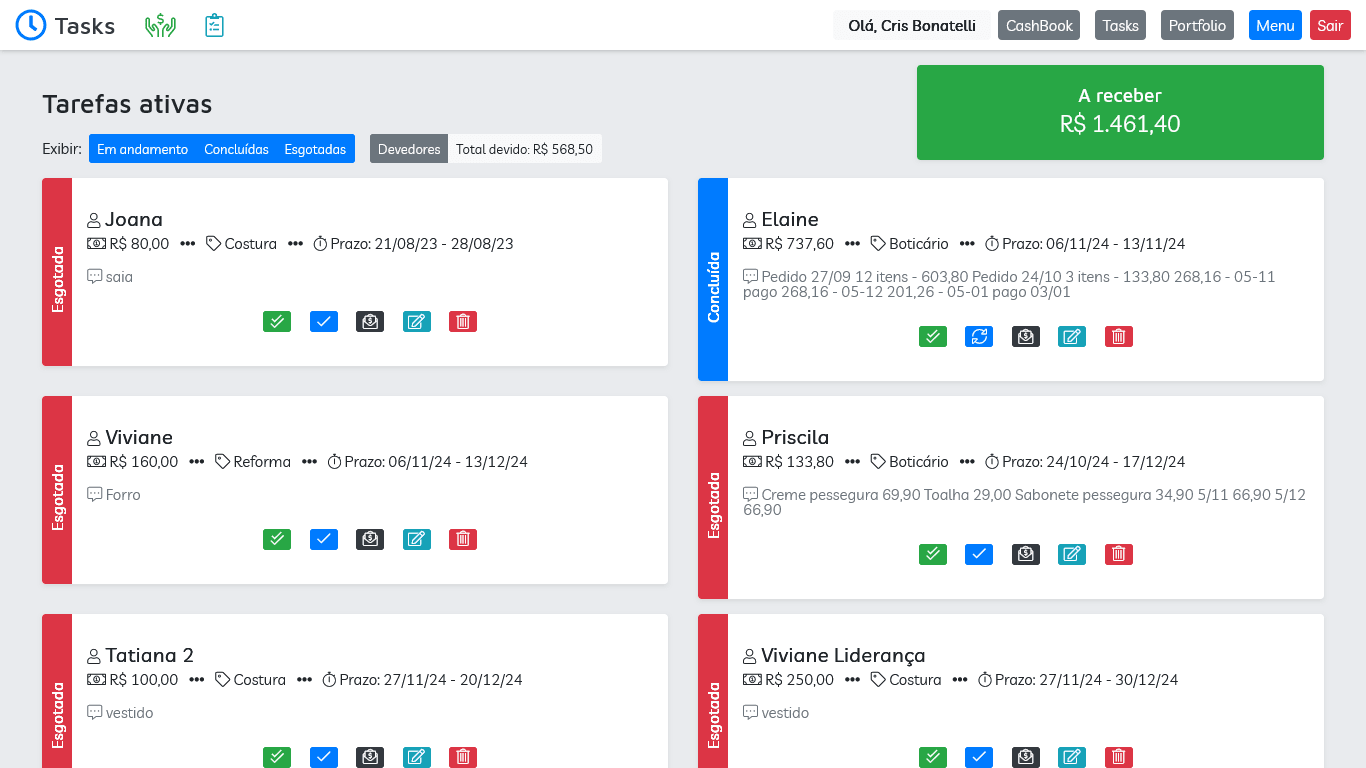
Task: Edit Viviane's Reforma task via pencil icon
Action: [x=417, y=539]
